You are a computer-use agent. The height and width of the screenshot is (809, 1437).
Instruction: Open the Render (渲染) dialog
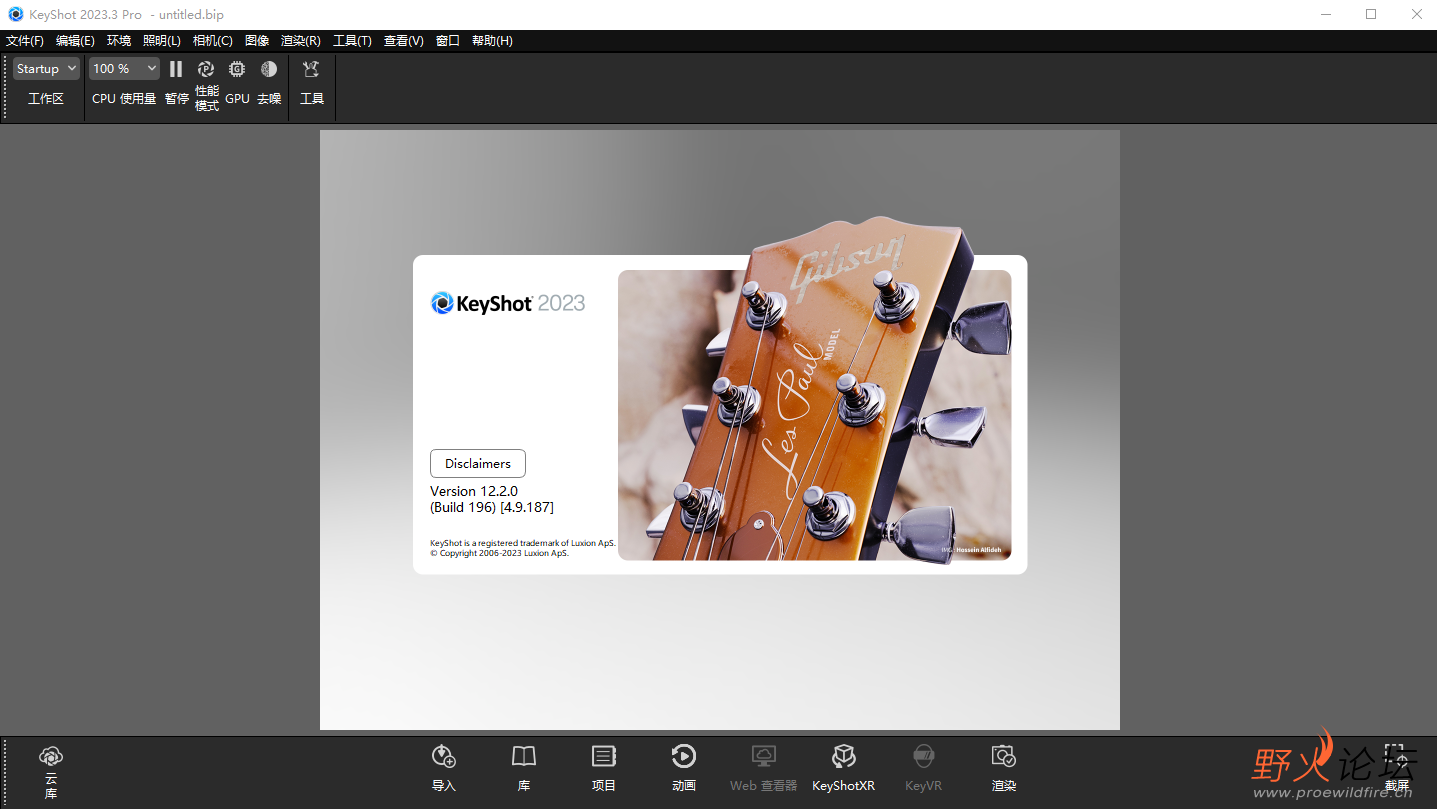[x=1004, y=756]
